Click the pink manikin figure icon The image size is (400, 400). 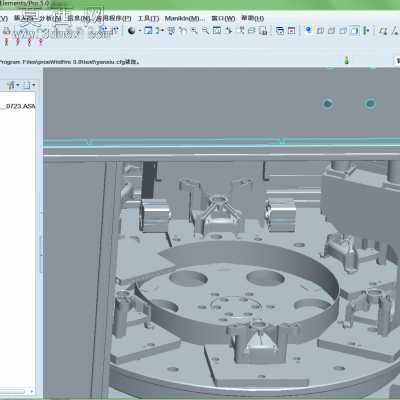coord(41,42)
